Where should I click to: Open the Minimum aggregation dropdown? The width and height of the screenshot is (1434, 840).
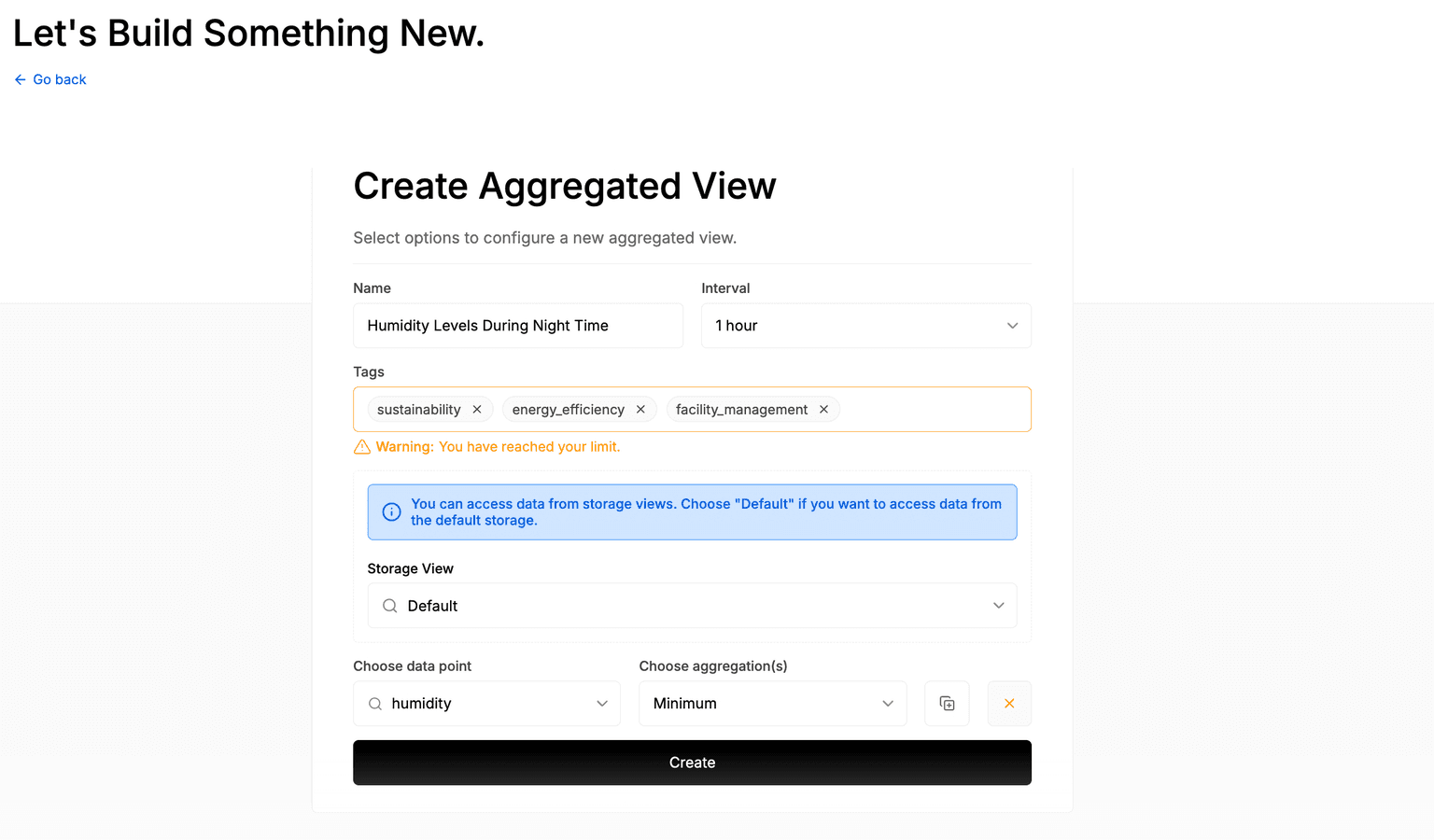click(x=773, y=704)
